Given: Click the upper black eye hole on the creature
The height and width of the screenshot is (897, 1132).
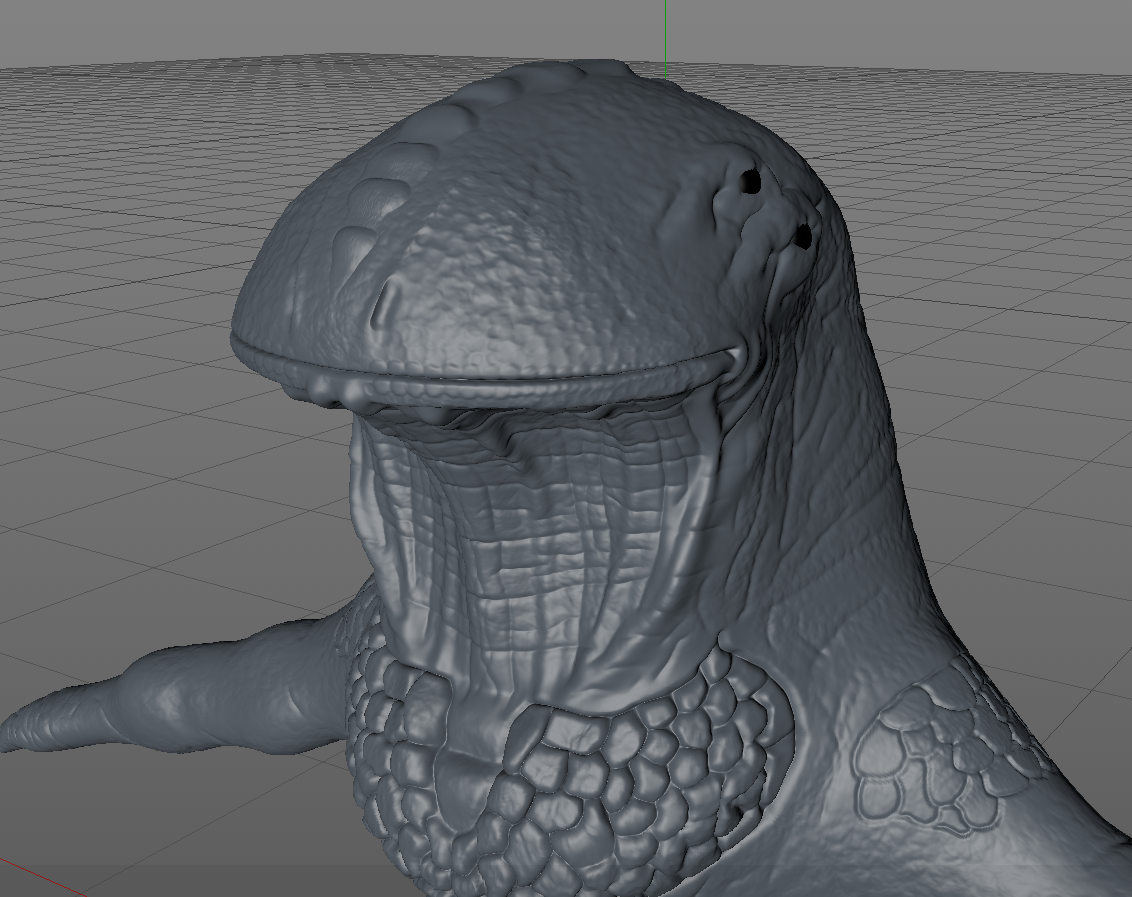Looking at the screenshot, I should (x=752, y=181).
